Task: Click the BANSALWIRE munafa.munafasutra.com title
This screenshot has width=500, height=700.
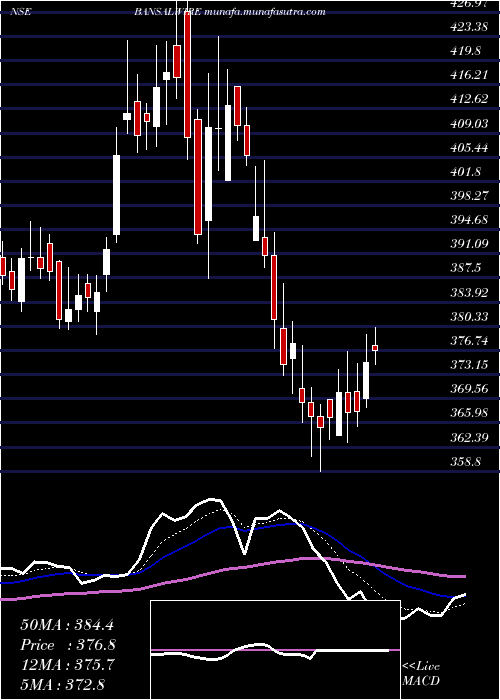Action: tap(229, 12)
